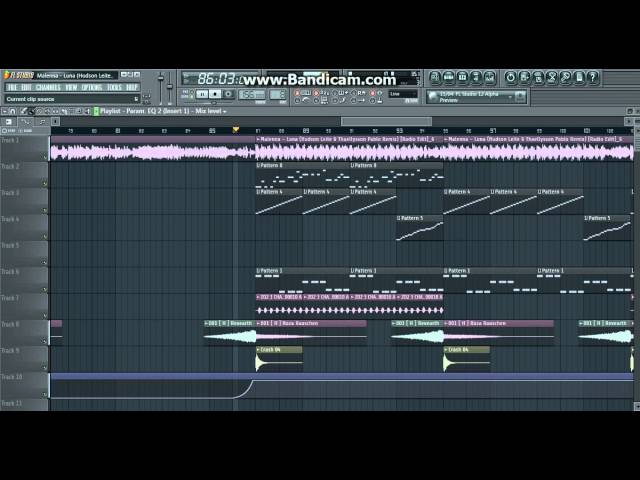This screenshot has width=640, height=480.
Task: Open the VIEW menu
Action: click(x=71, y=87)
